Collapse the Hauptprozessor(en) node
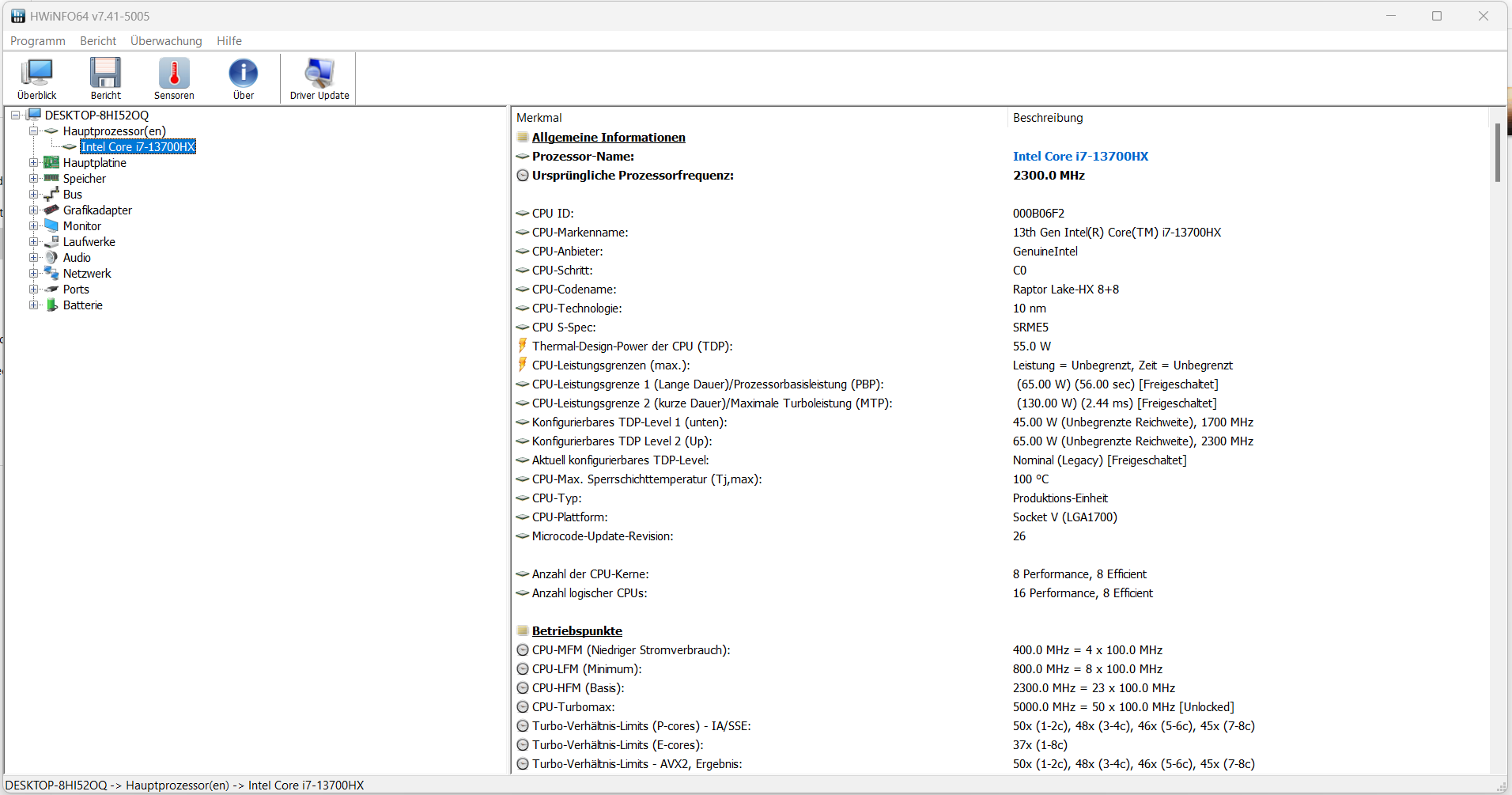Screen dimensions: 1512x795 pos(33,131)
